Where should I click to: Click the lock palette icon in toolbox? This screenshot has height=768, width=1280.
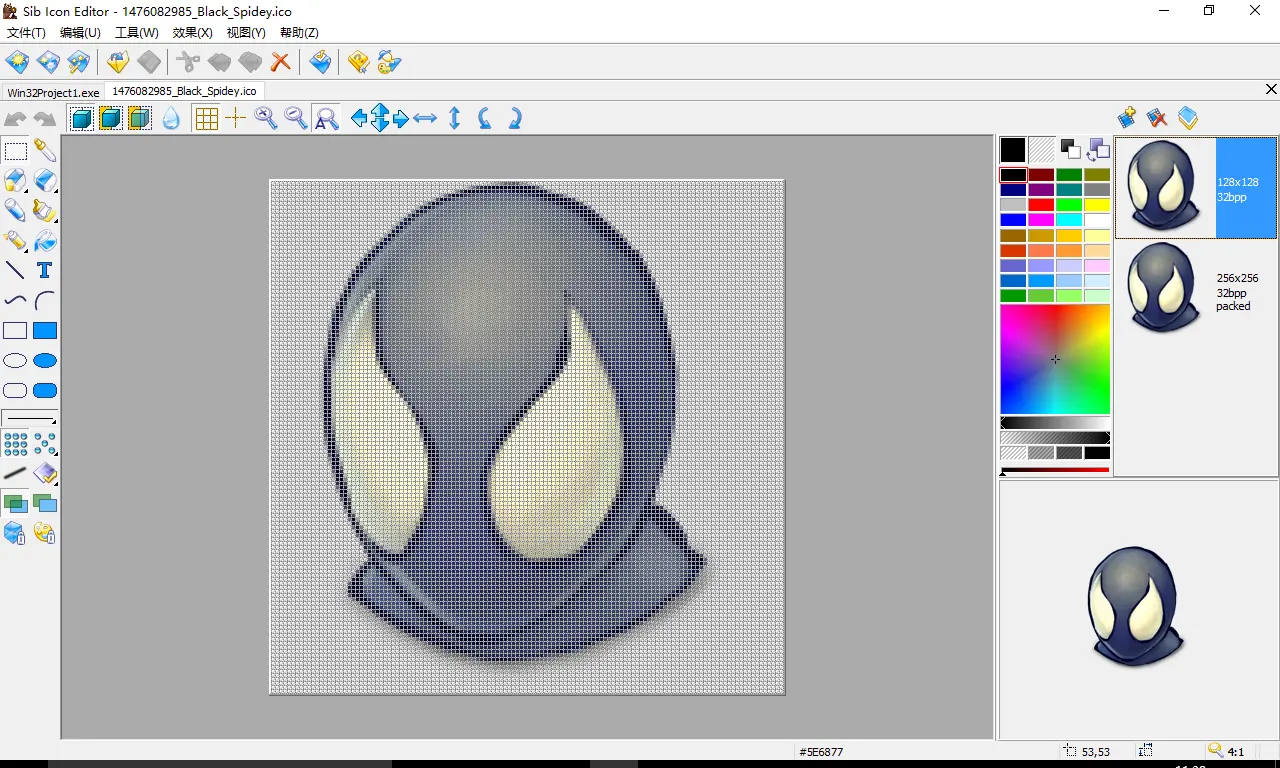(x=45, y=533)
